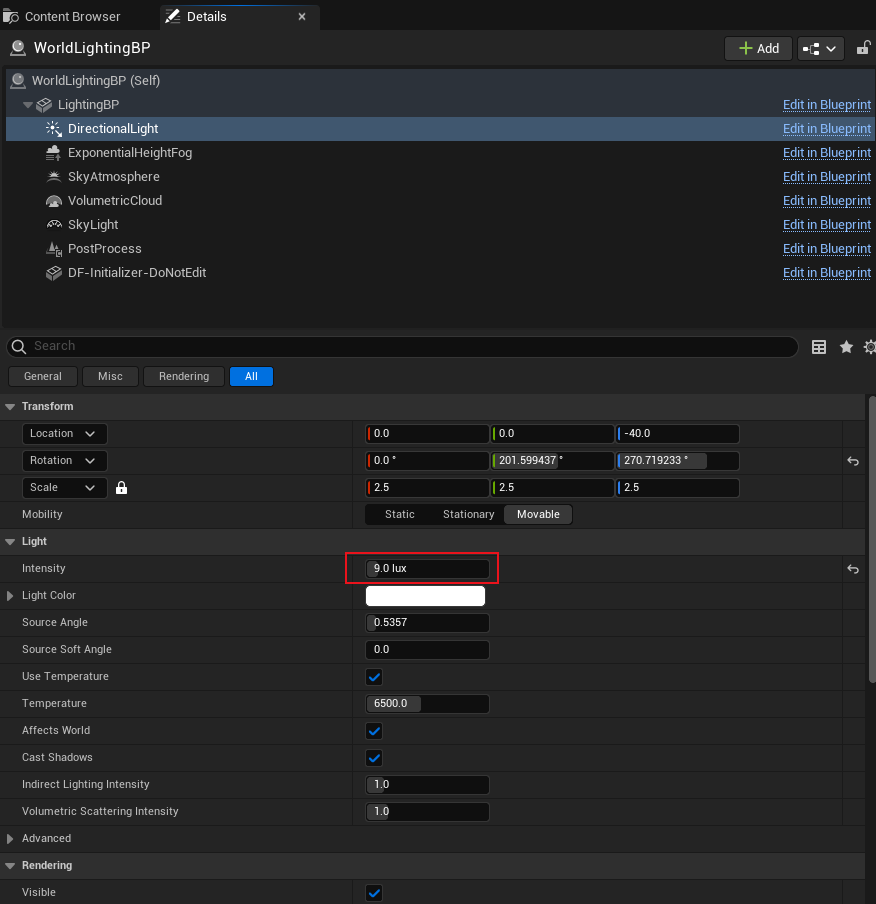Open the blueprint hierarchy dropdown button
Viewport: 876px width, 904px height.
821,48
